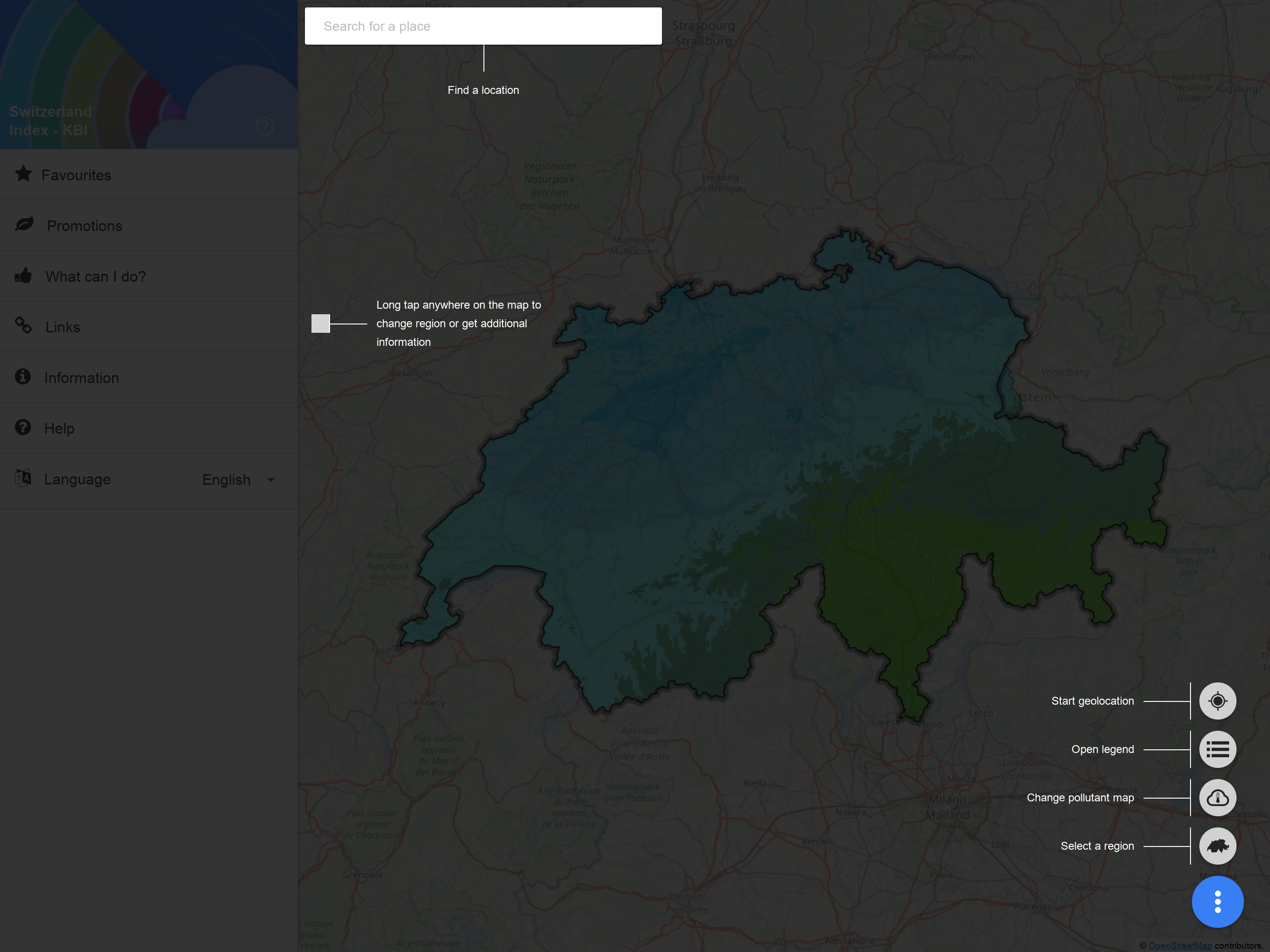Click the Favourites star icon
1270x952 pixels.
[24, 174]
